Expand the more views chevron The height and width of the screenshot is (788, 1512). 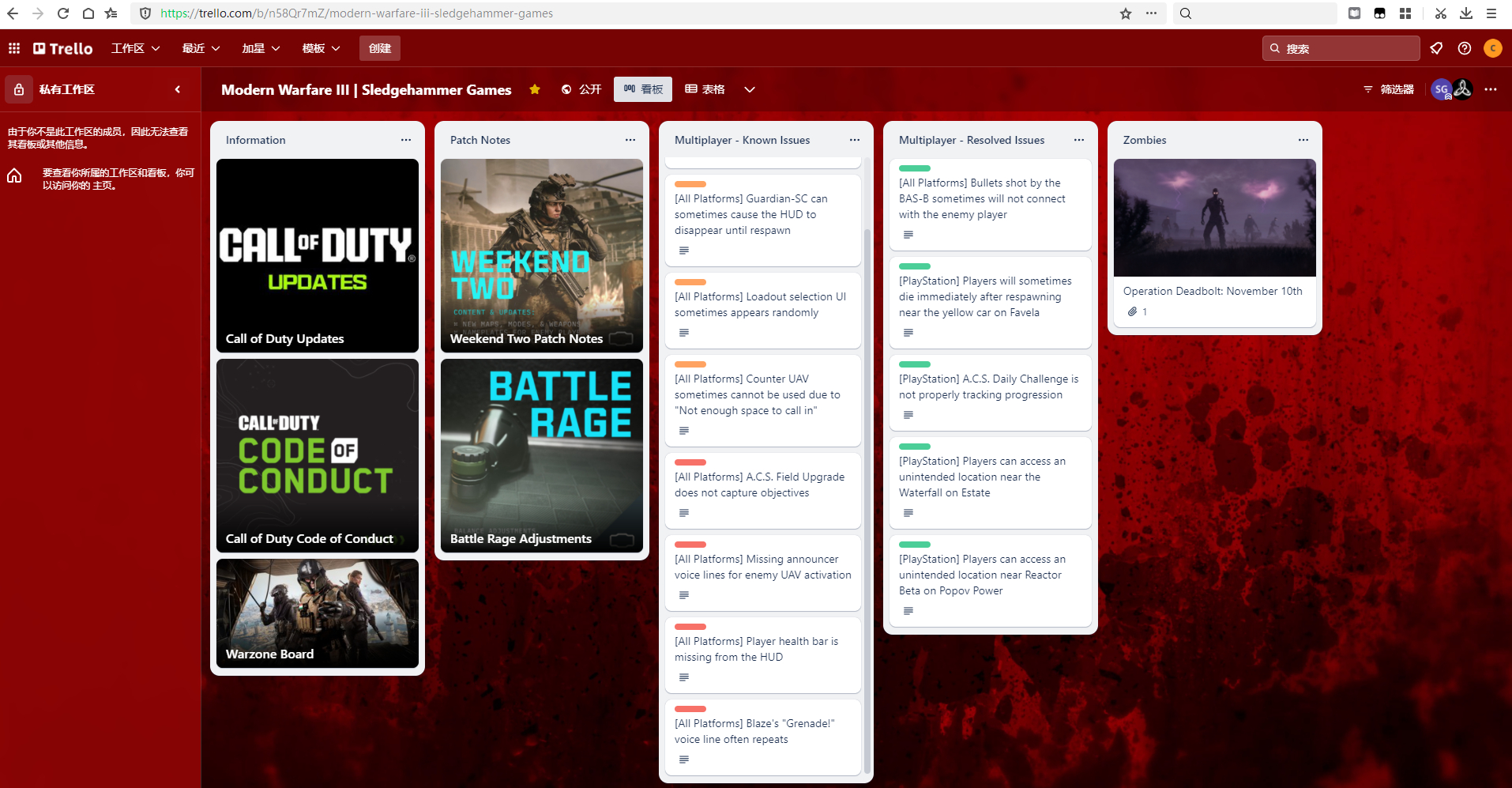(x=750, y=89)
